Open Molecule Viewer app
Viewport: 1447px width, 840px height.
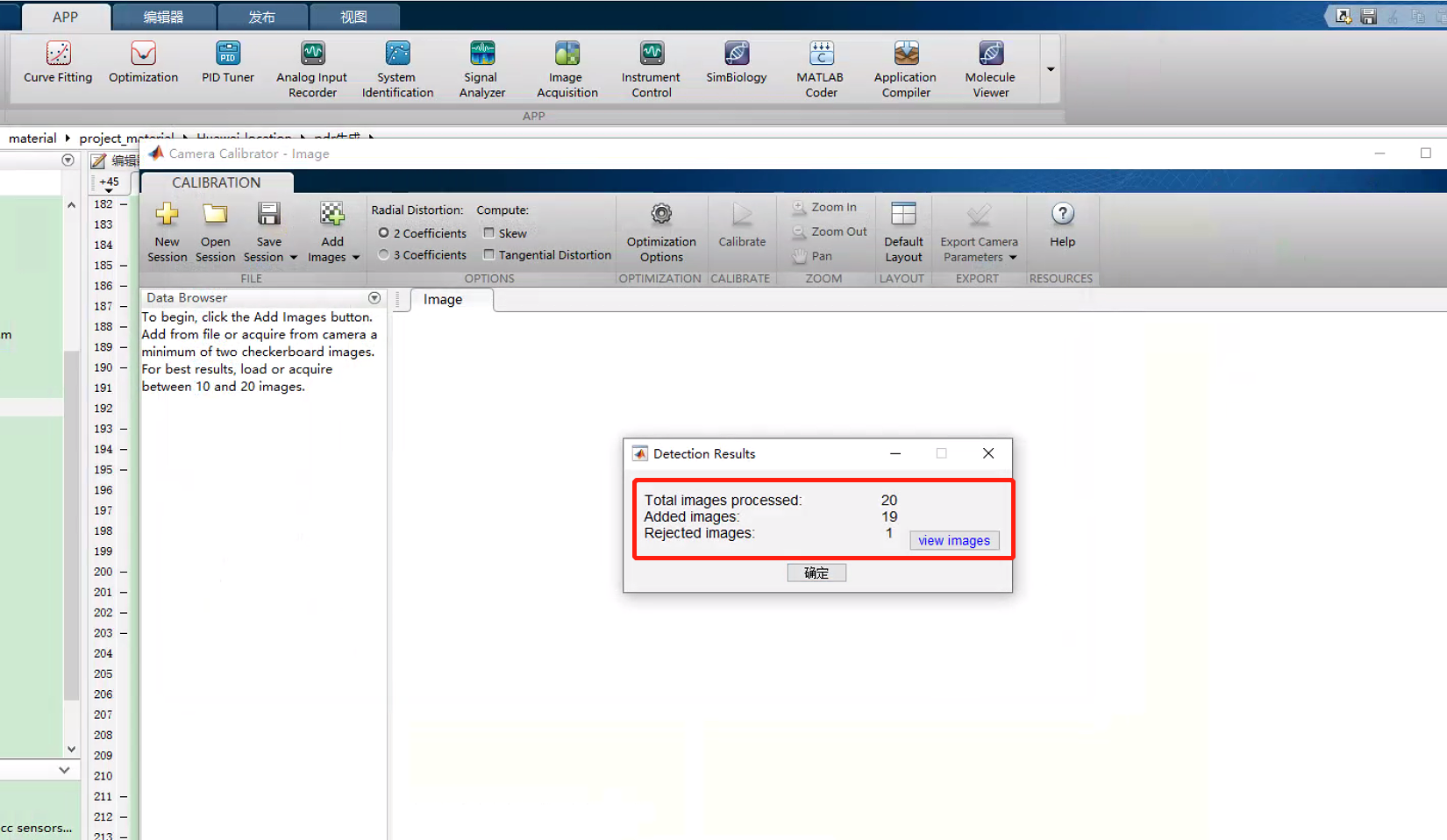(x=991, y=69)
